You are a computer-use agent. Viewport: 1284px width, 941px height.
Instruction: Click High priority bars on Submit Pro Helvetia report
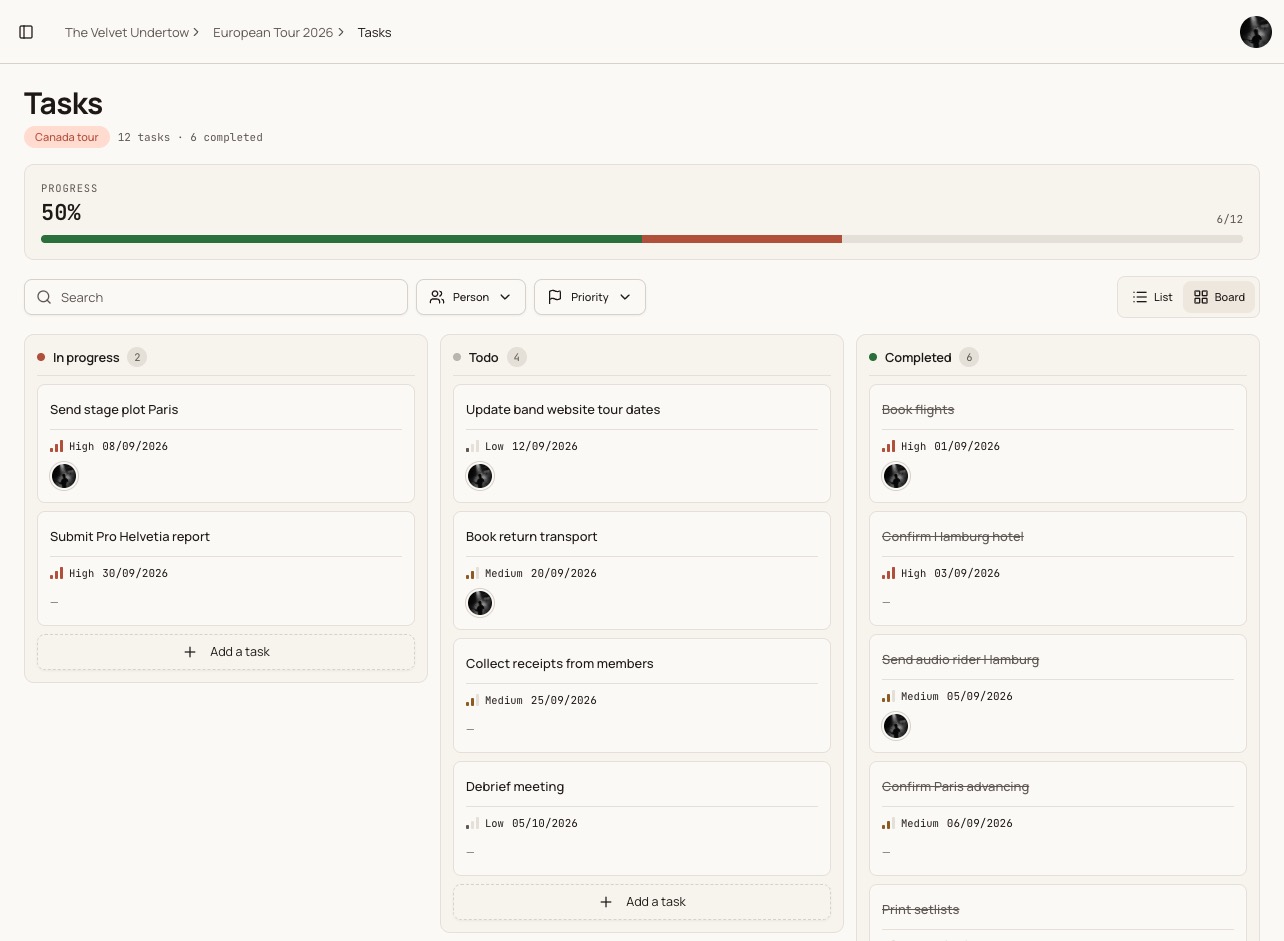[57, 573]
